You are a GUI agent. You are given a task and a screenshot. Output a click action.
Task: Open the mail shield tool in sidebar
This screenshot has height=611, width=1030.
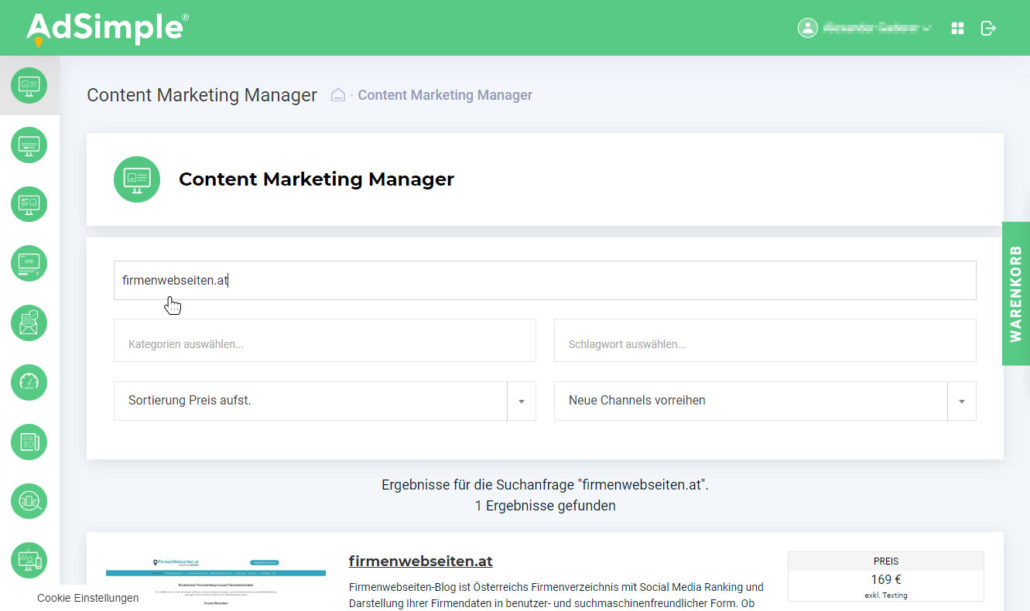pos(29,323)
